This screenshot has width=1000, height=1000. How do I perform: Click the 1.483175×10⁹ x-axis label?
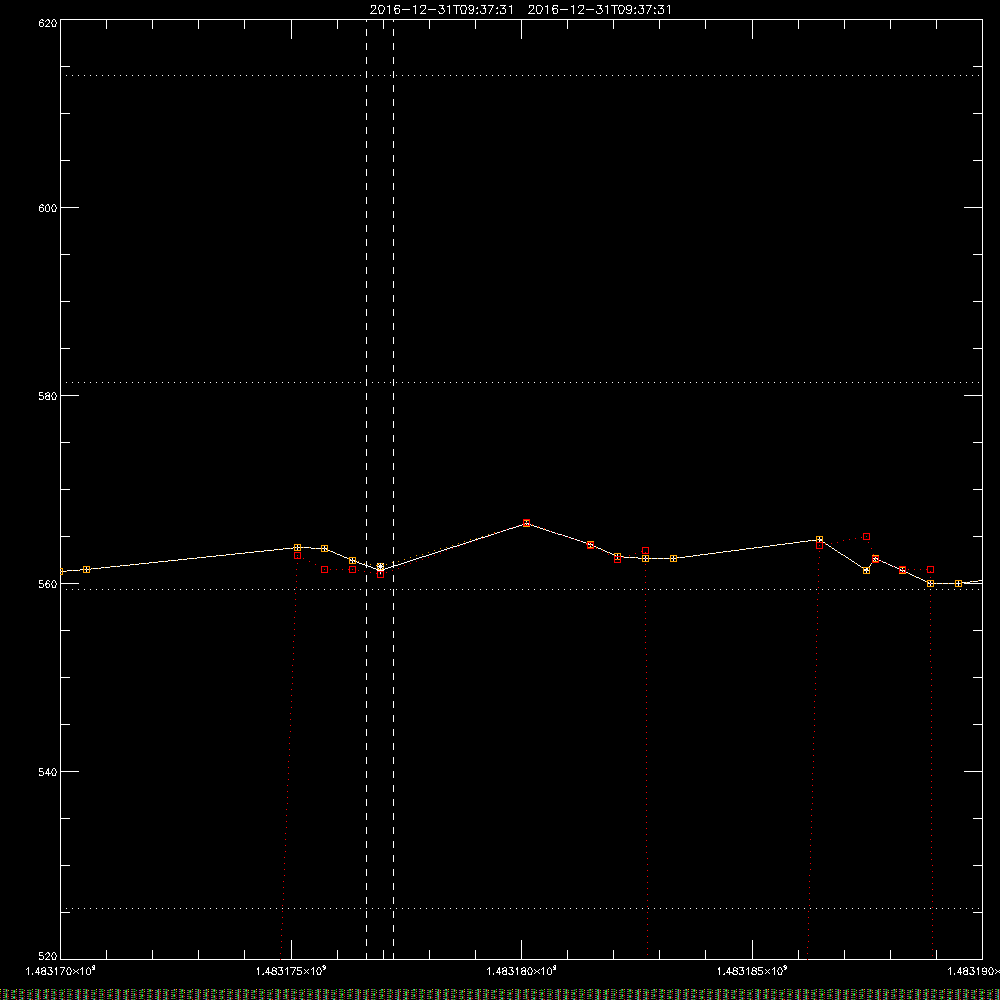point(291,971)
